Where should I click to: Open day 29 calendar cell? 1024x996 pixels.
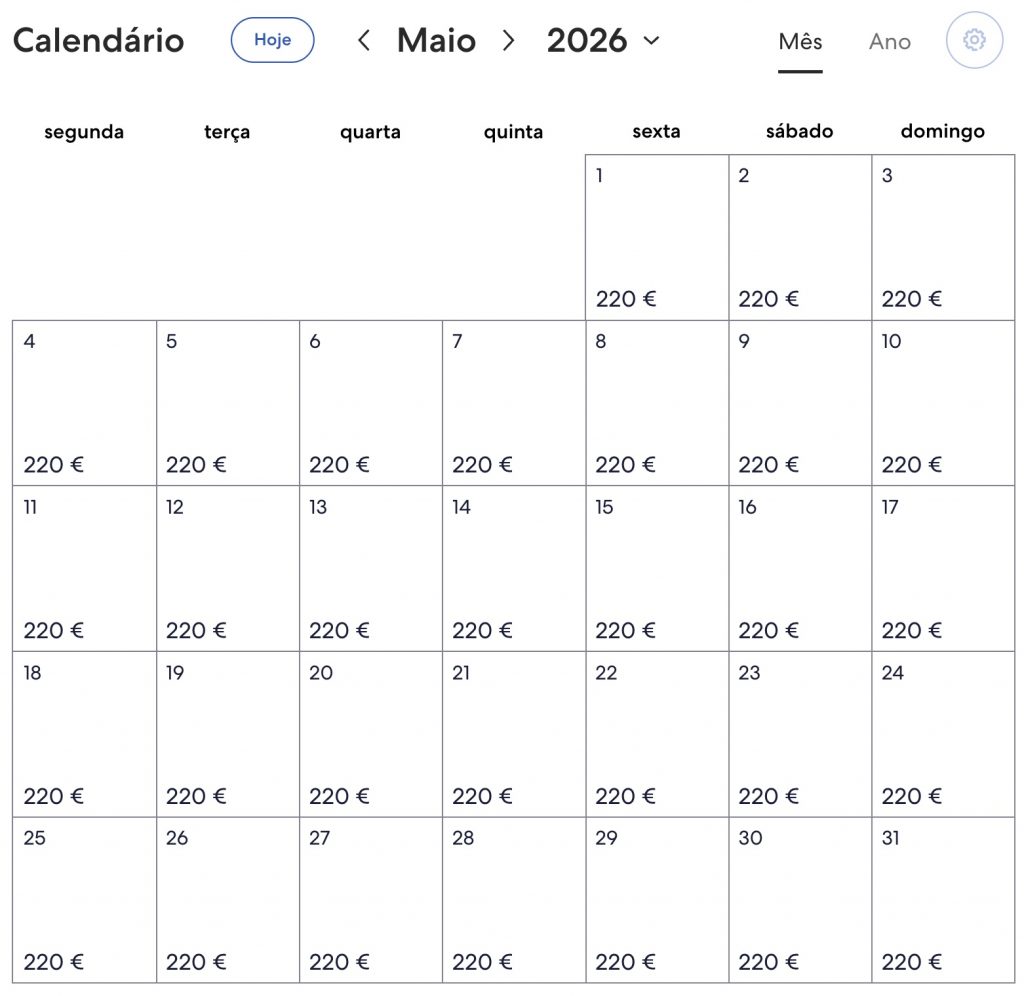pyautogui.click(x=657, y=900)
